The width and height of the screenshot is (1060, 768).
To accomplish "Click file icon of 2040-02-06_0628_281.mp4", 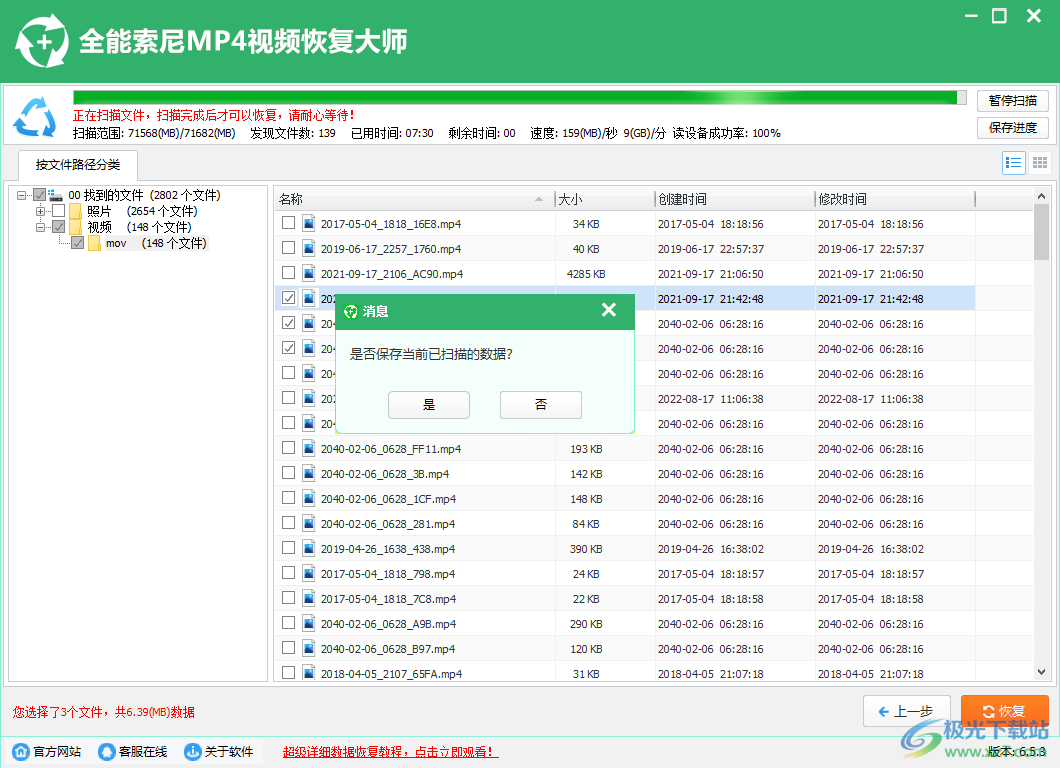I will (309, 523).
